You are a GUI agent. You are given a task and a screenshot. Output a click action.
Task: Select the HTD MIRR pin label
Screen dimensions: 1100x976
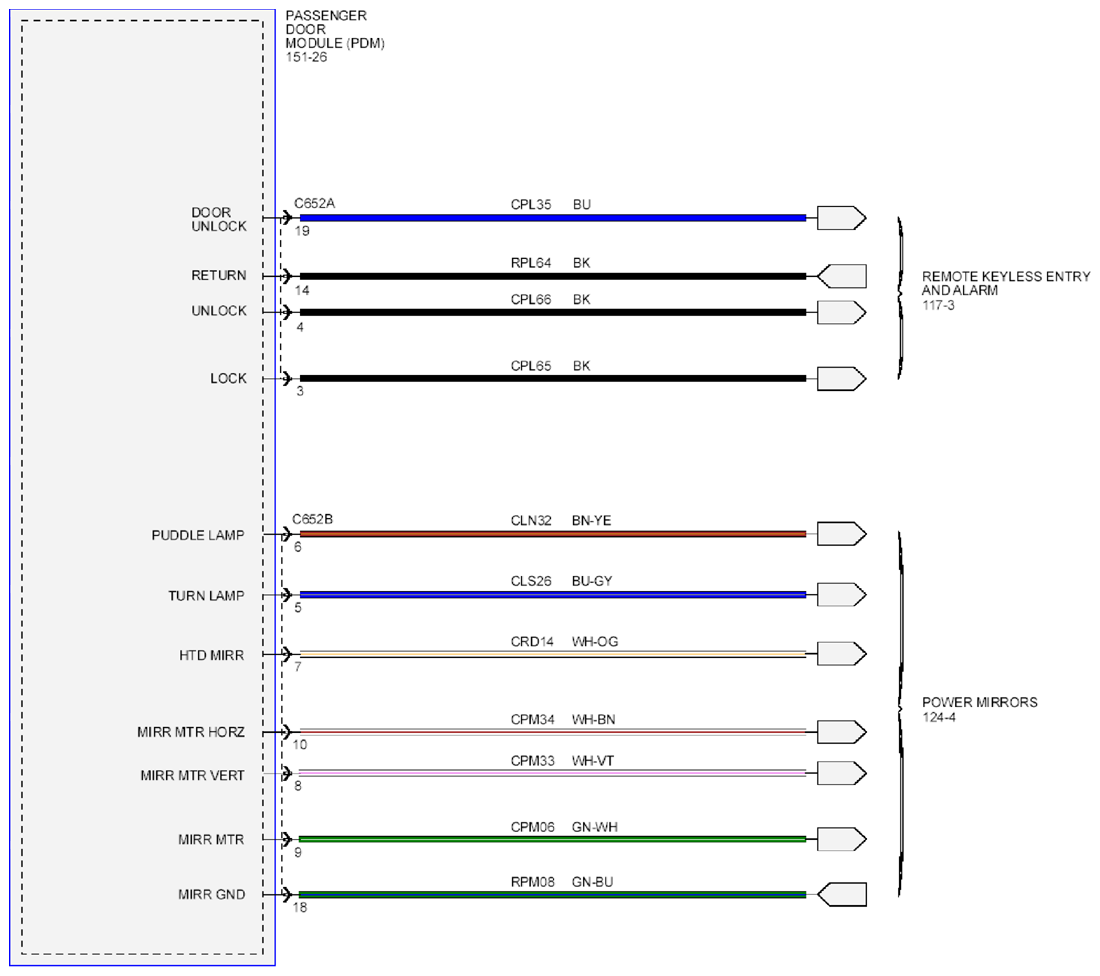point(211,655)
